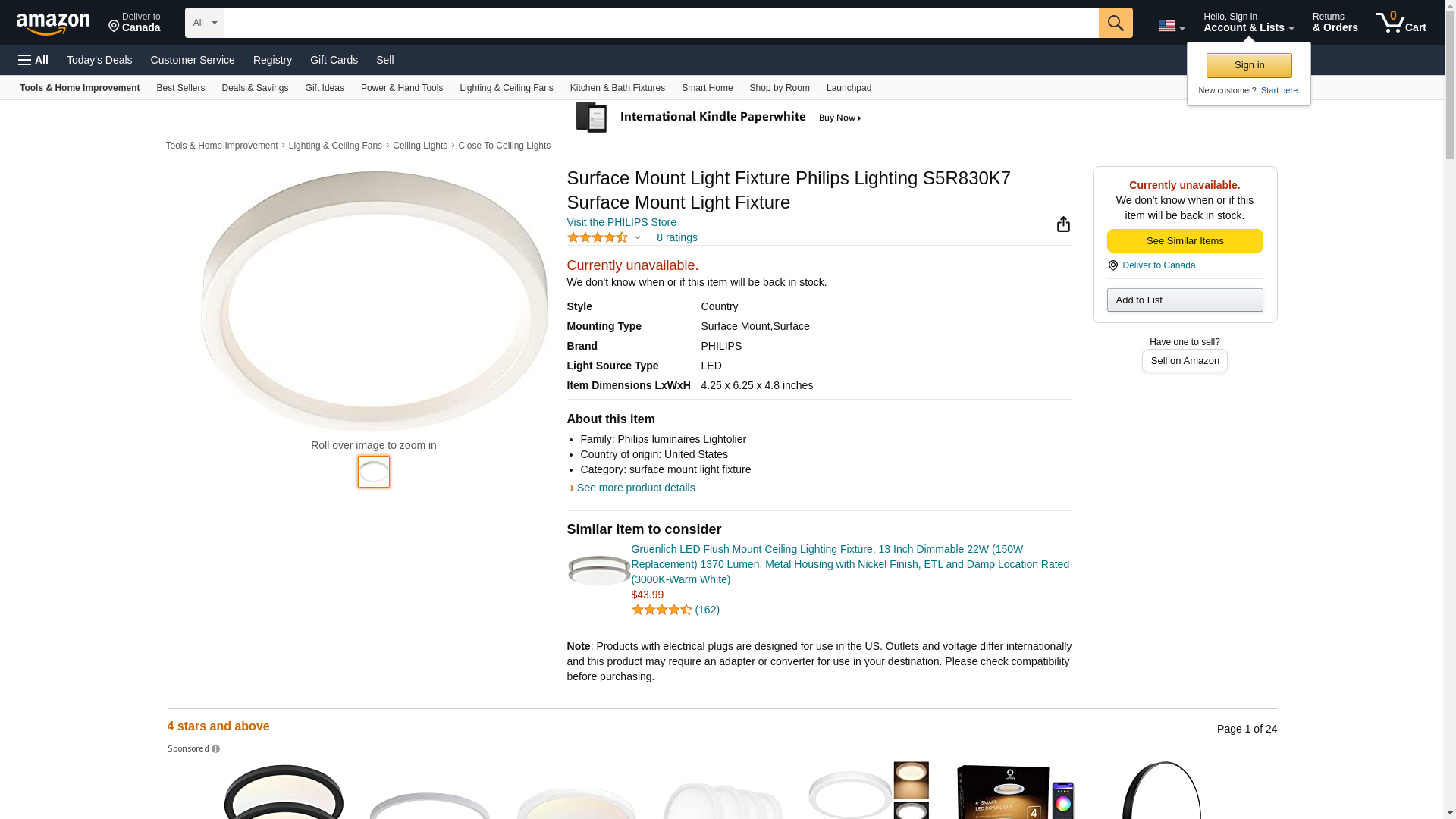Image resolution: width=1456 pixels, height=819 pixels.
Task: Click the See Similar Items button
Action: coord(1185,241)
